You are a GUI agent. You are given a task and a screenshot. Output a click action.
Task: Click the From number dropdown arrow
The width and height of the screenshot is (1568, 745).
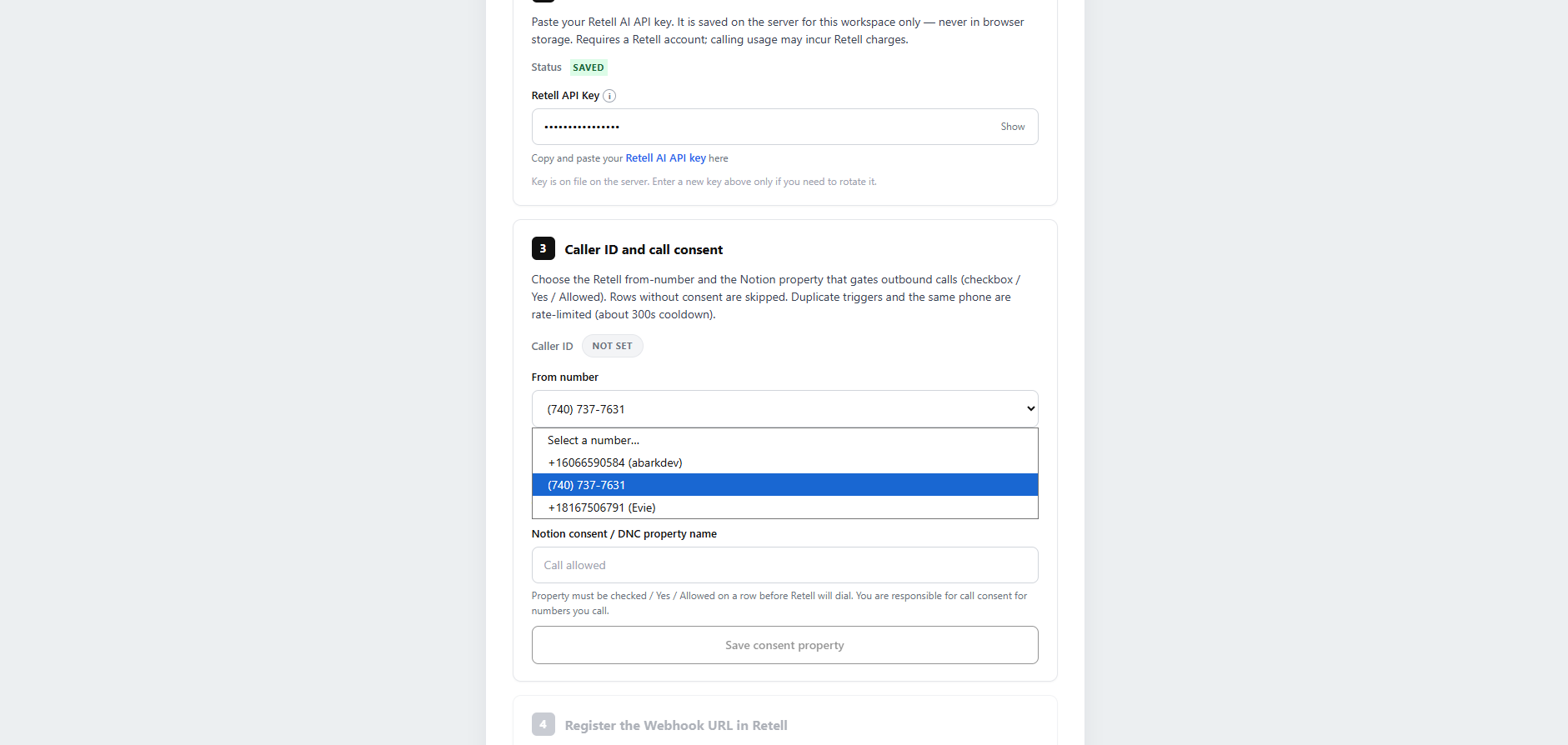(1030, 408)
